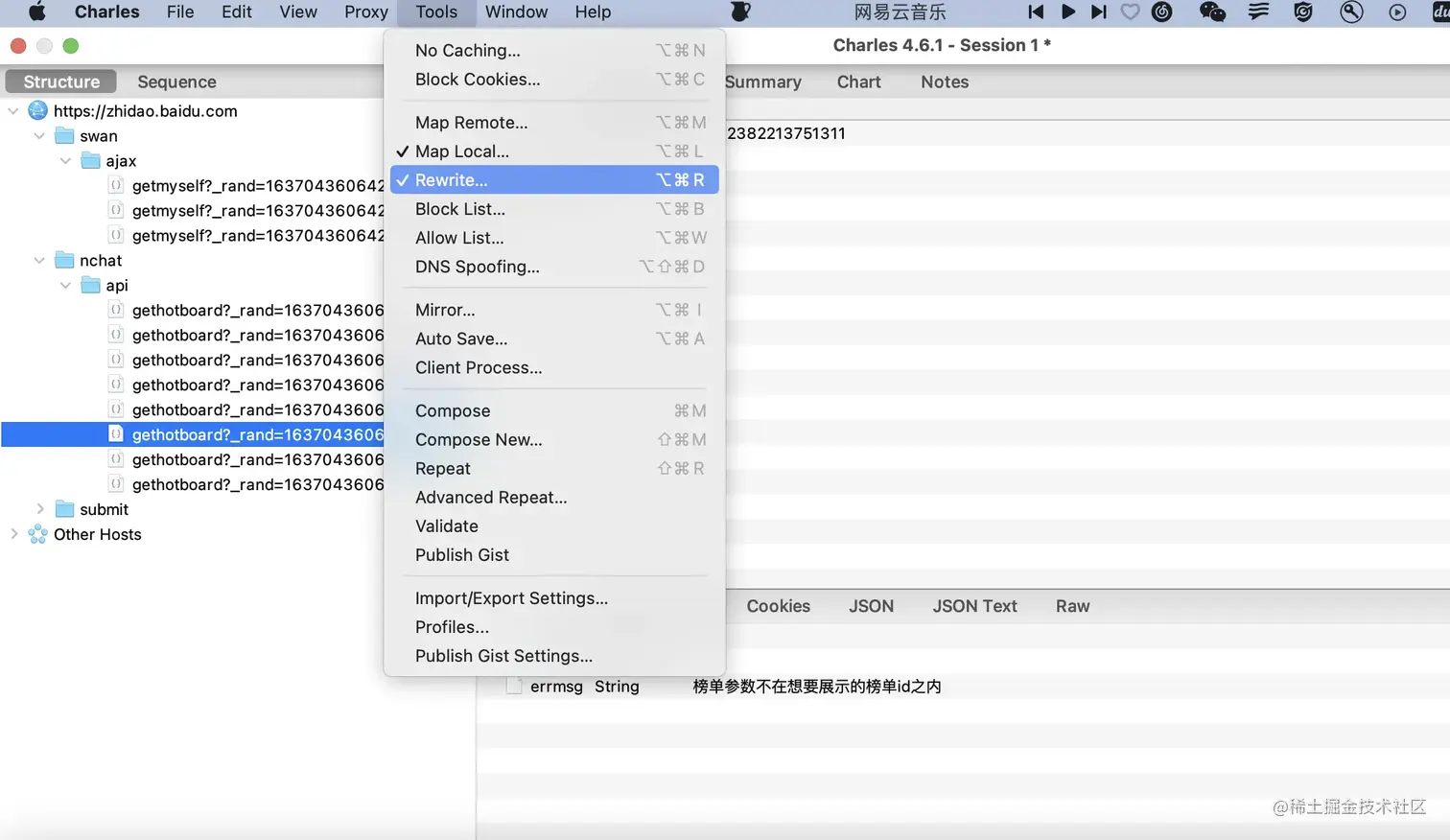Choose Import/Export Settings... menu item

(554, 597)
